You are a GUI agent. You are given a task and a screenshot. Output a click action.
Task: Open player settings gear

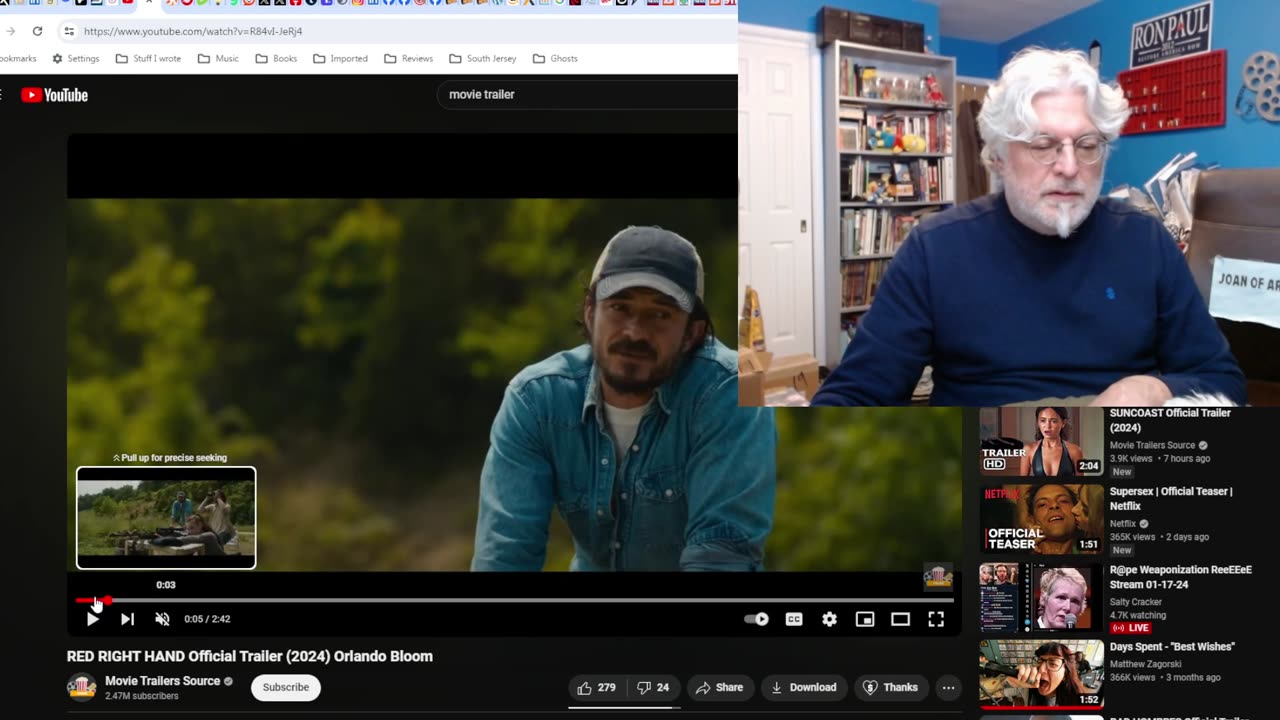point(829,619)
